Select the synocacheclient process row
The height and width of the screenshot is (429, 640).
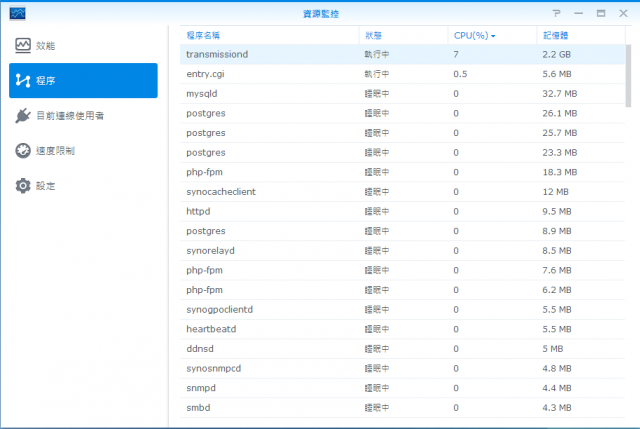(x=402, y=191)
